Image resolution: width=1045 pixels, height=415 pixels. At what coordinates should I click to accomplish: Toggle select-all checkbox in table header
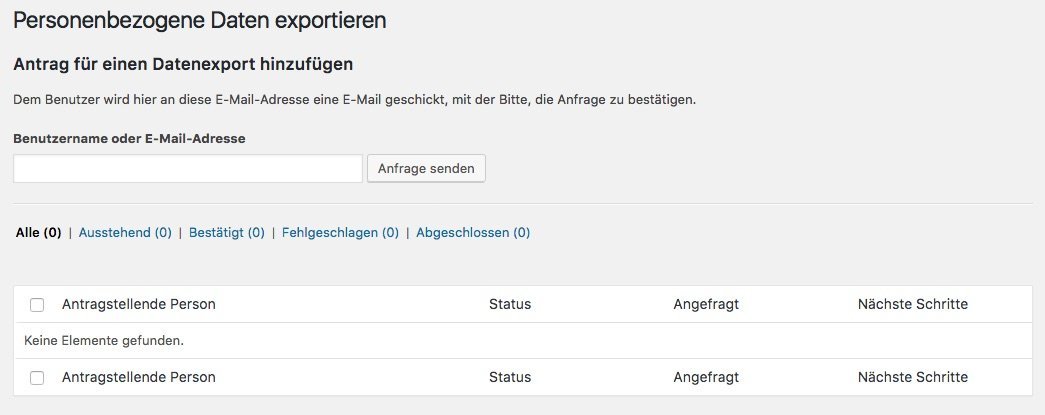37,305
